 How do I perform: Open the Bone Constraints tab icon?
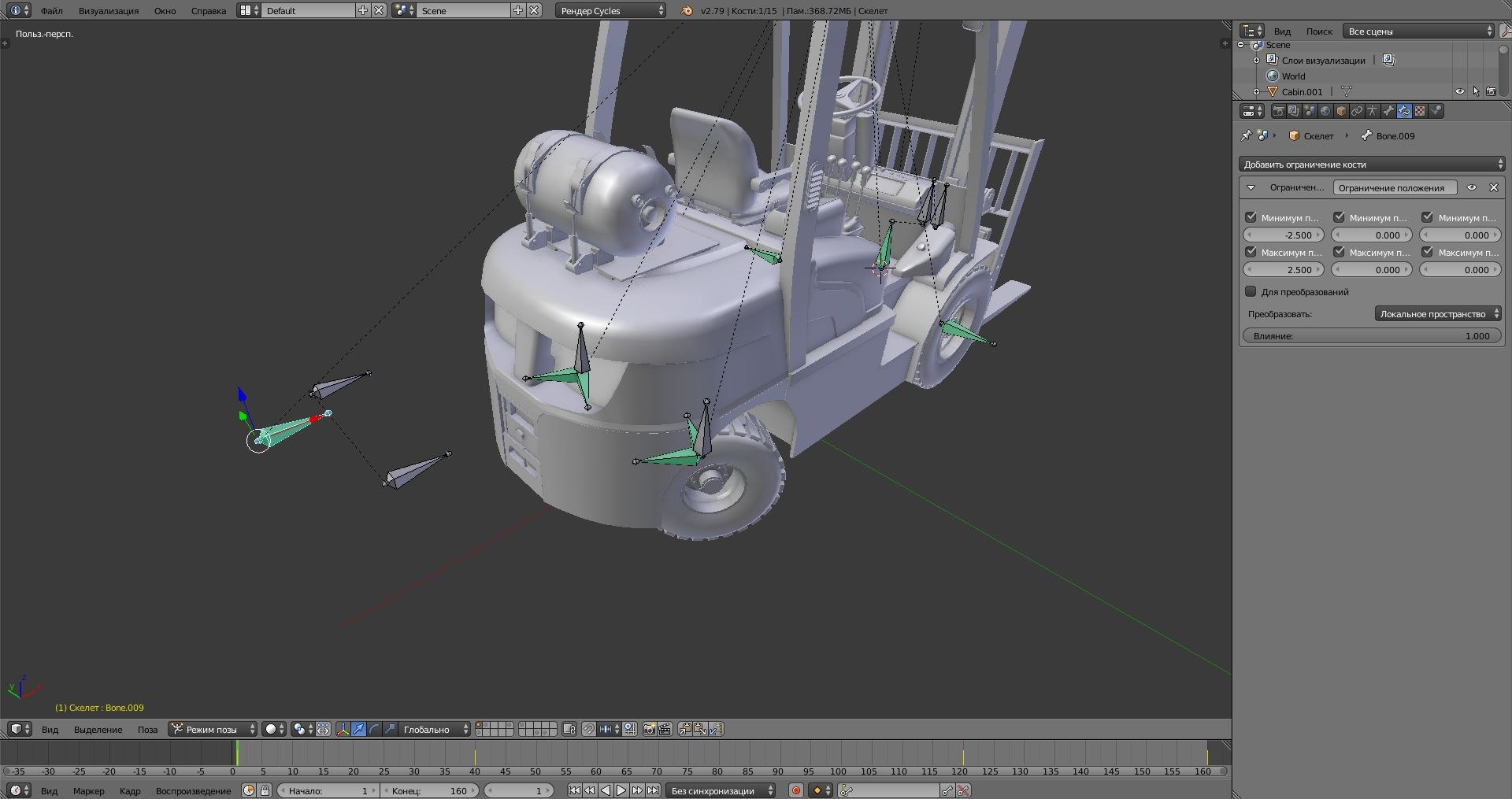point(1404,111)
